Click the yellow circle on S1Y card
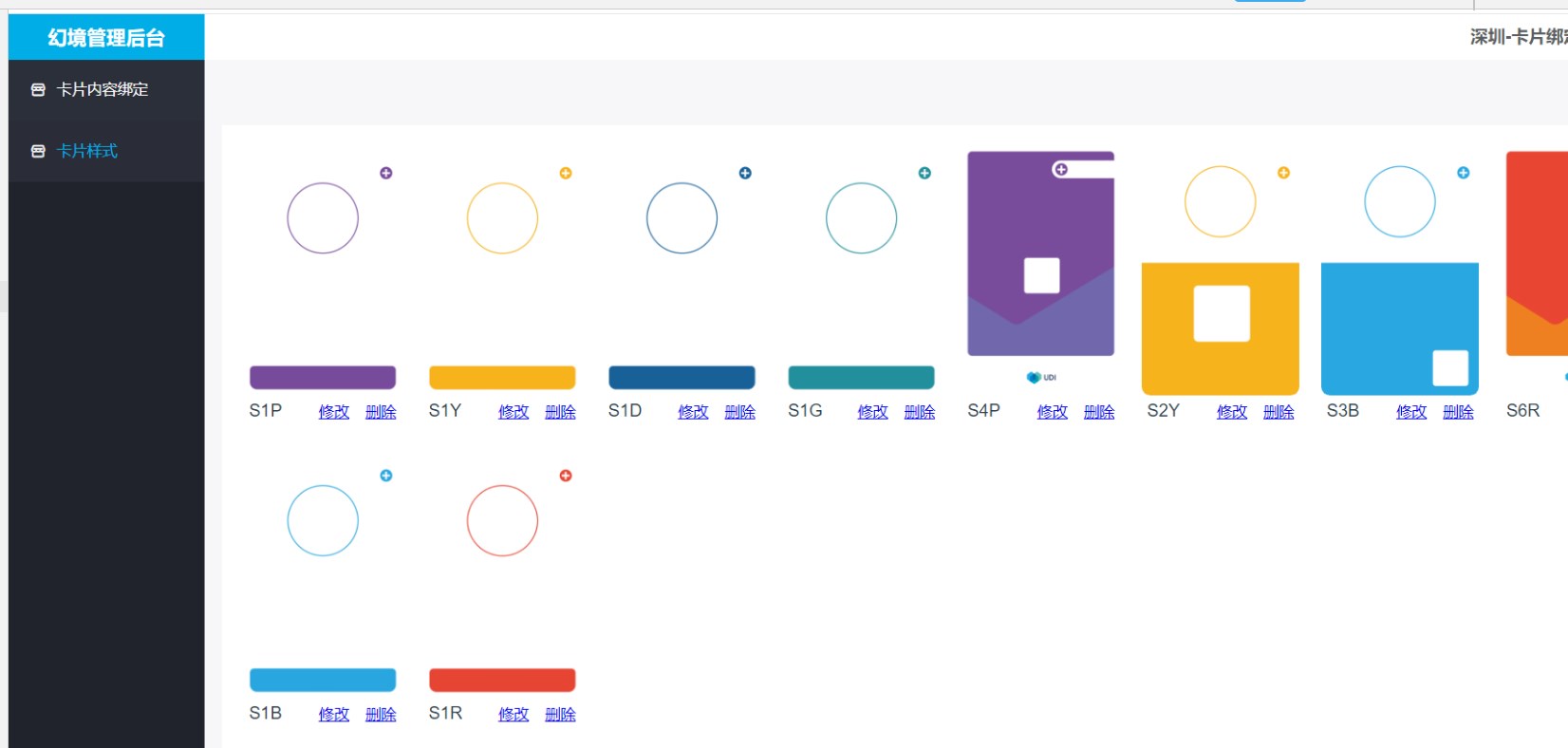This screenshot has height=748, width=1568. 502,218
